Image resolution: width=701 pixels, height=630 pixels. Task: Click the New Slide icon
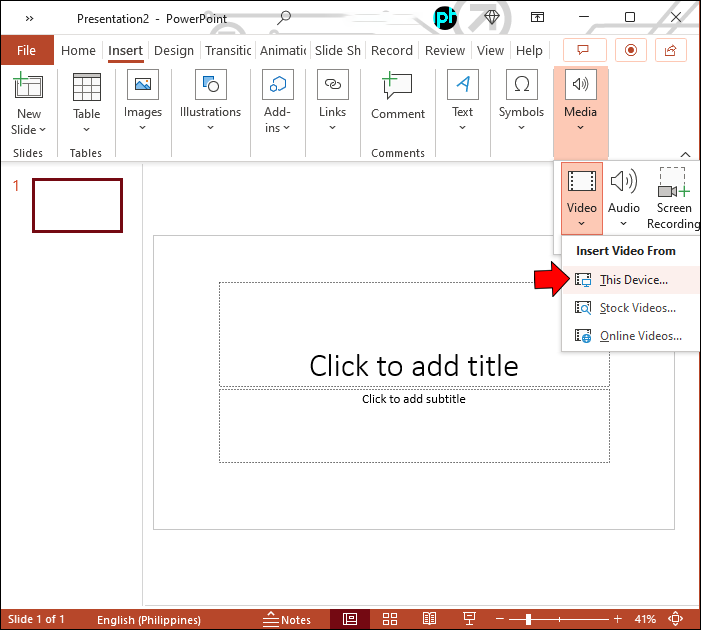point(28,85)
